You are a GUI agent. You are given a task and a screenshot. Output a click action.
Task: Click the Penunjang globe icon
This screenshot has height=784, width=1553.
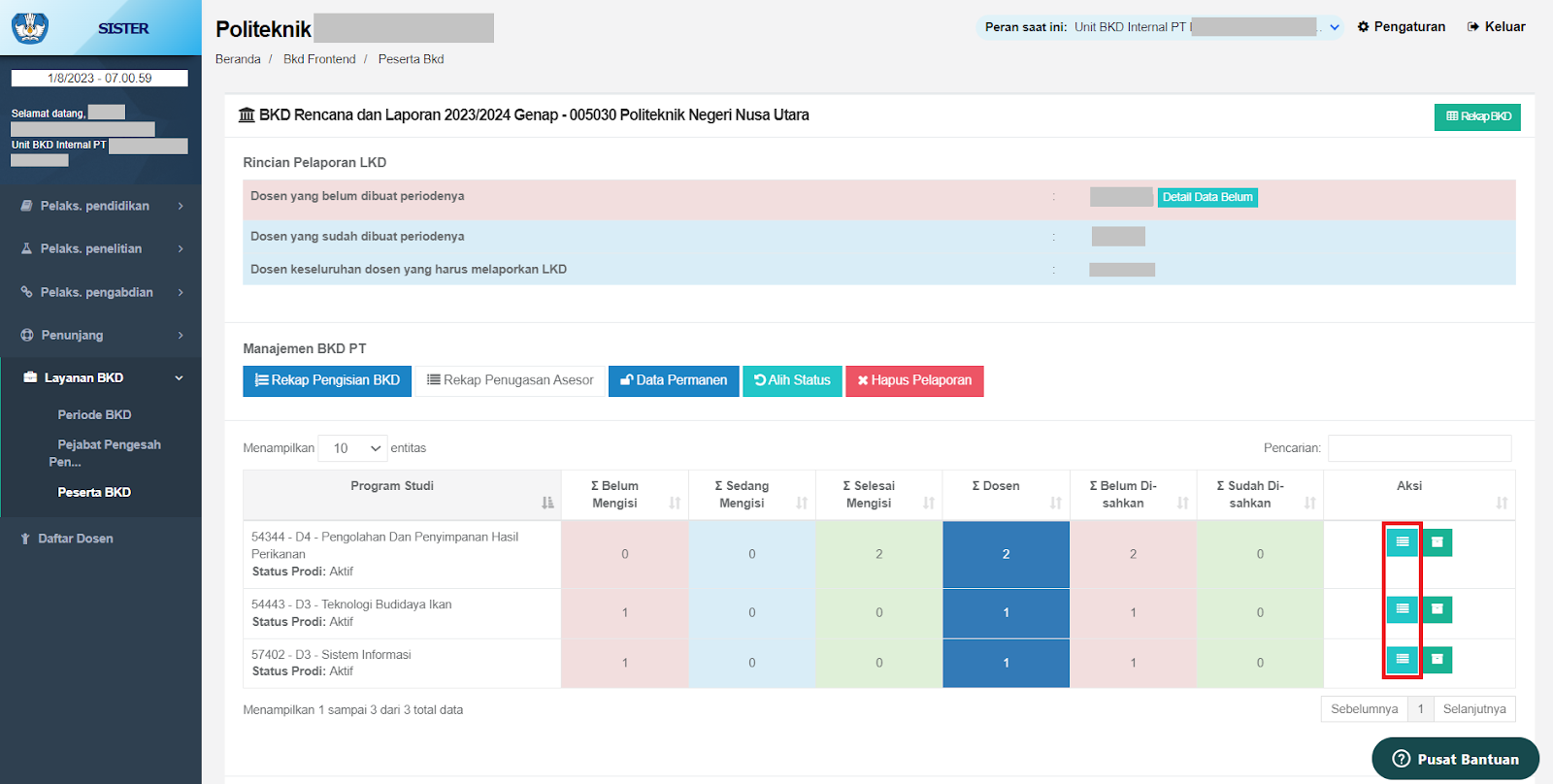point(27,335)
